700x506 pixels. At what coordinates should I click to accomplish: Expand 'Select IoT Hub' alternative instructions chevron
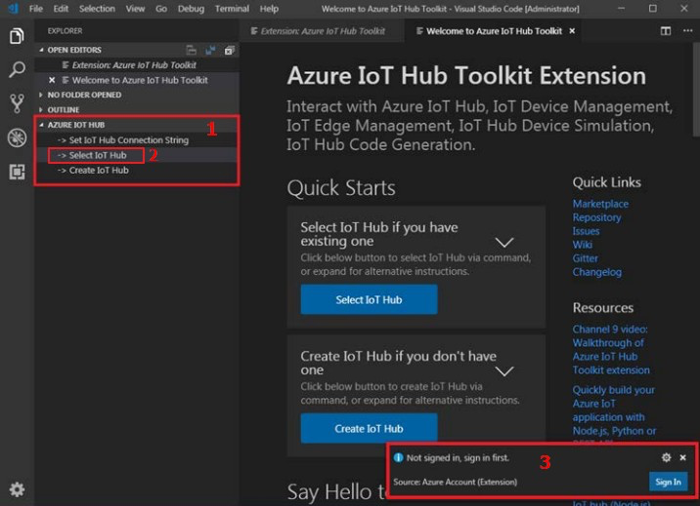505,242
